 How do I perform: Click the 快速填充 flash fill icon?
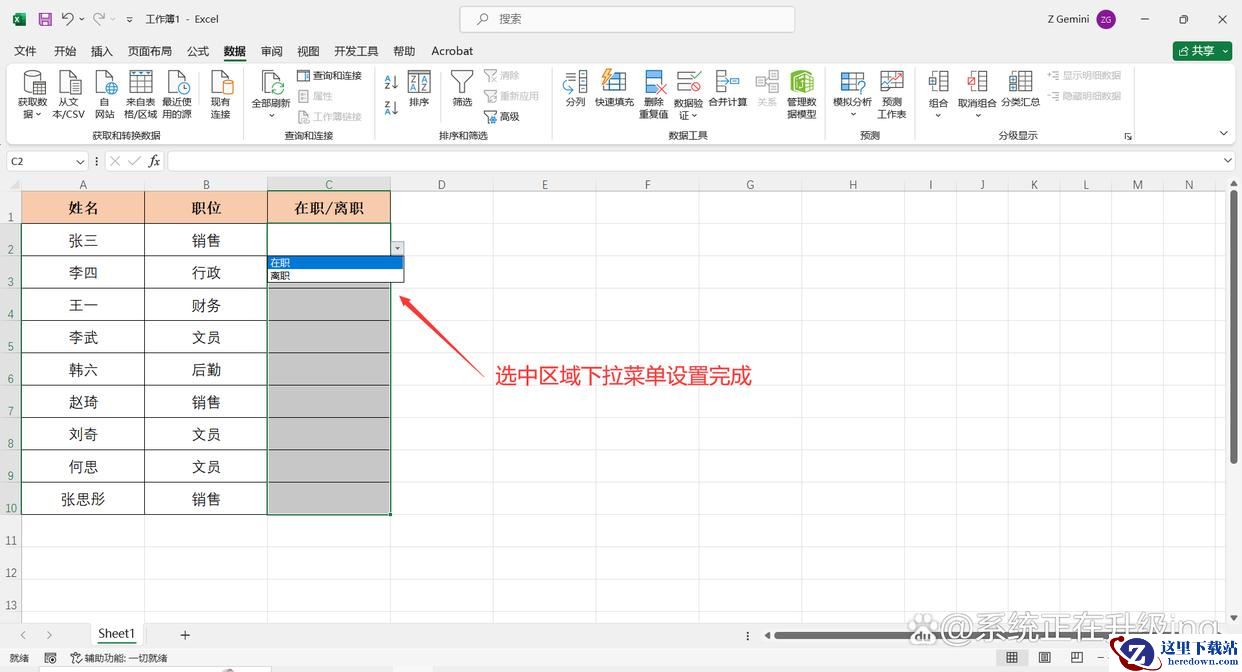coord(614,83)
